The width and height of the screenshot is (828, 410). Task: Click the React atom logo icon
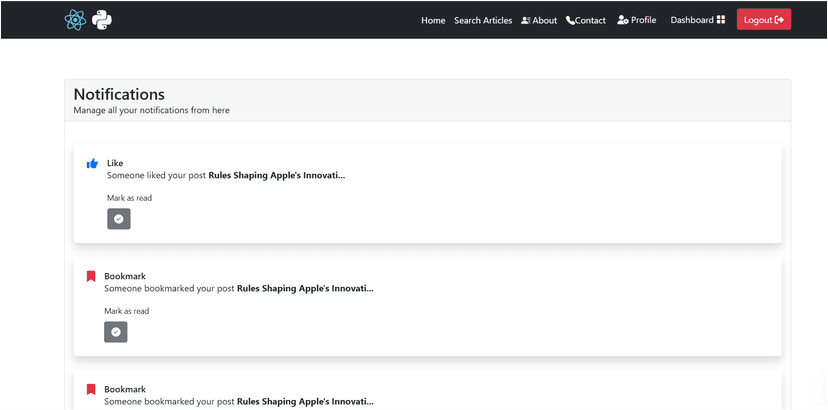tap(75, 20)
